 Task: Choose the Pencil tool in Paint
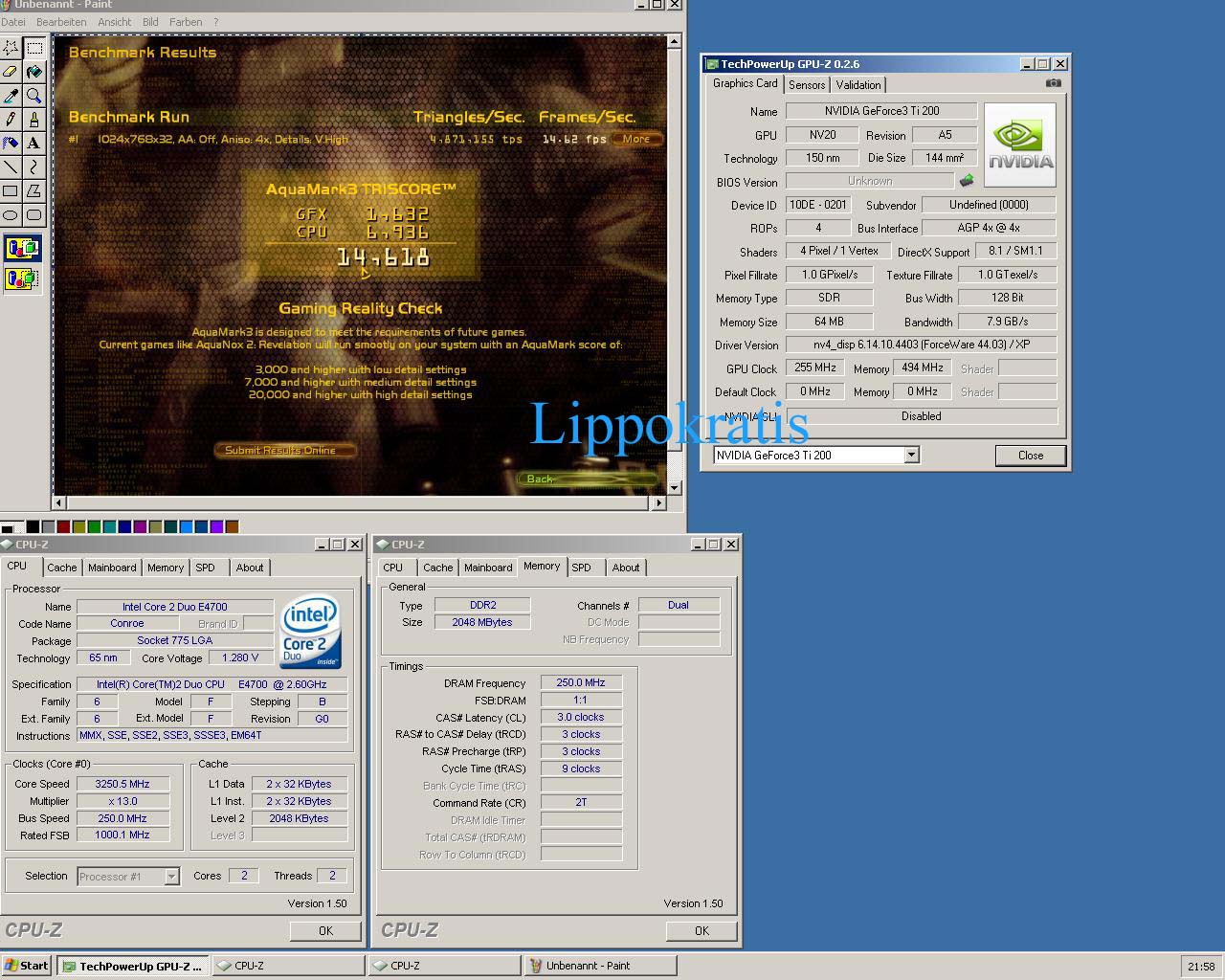11,119
